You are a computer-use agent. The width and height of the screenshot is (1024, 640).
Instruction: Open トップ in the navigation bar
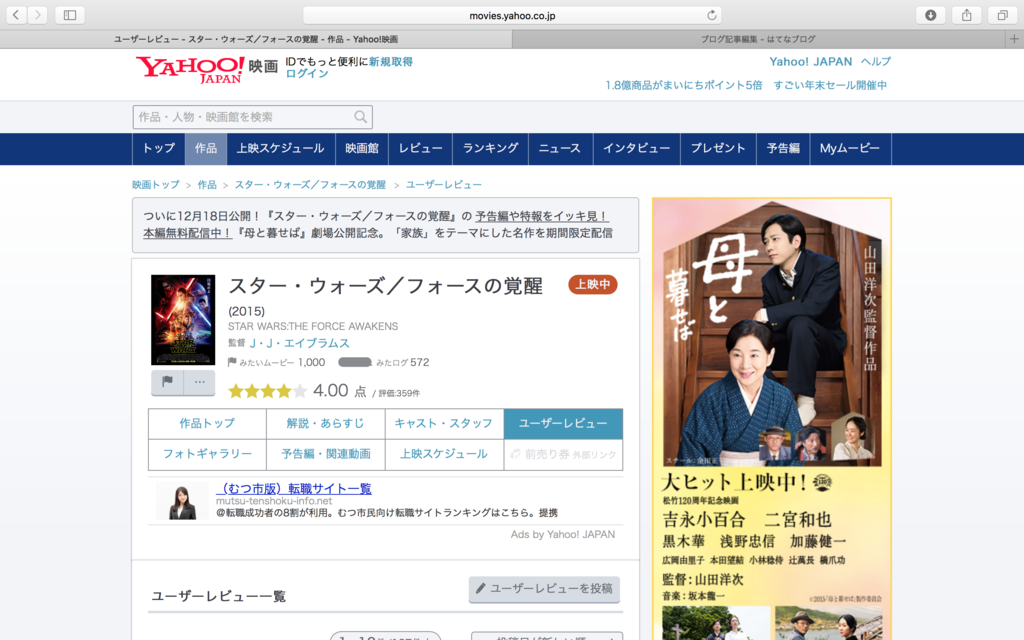[159, 148]
